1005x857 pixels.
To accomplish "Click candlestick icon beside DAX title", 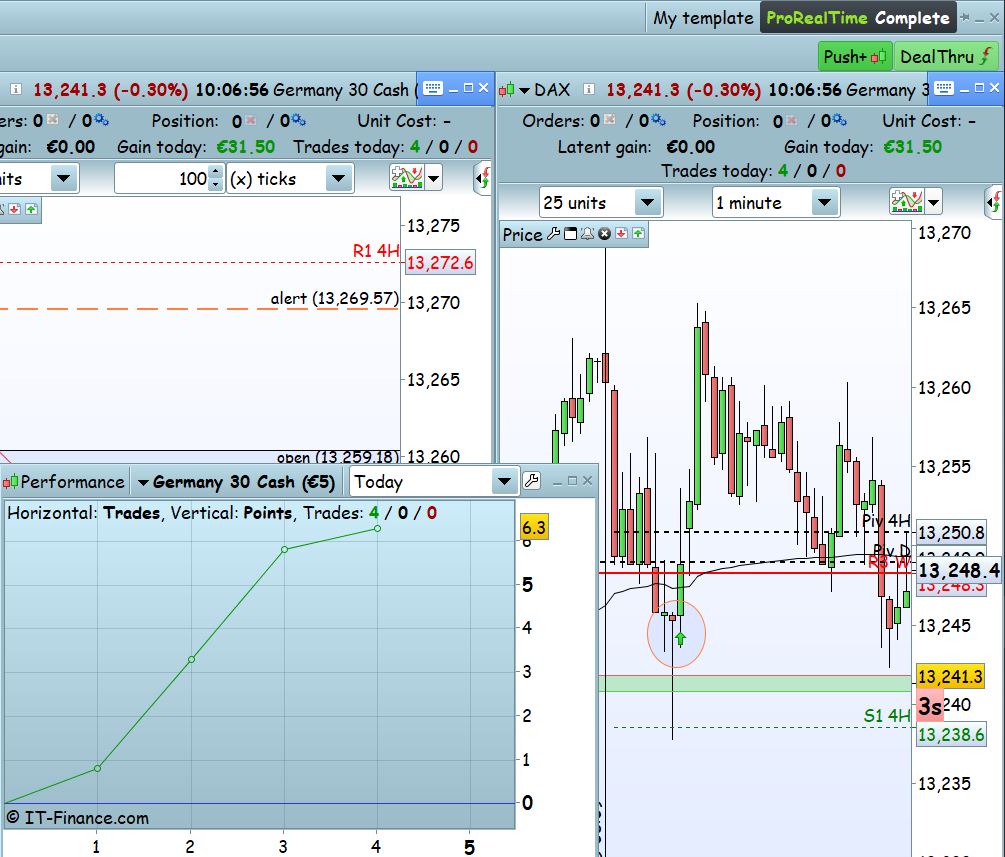I will tap(506, 90).
